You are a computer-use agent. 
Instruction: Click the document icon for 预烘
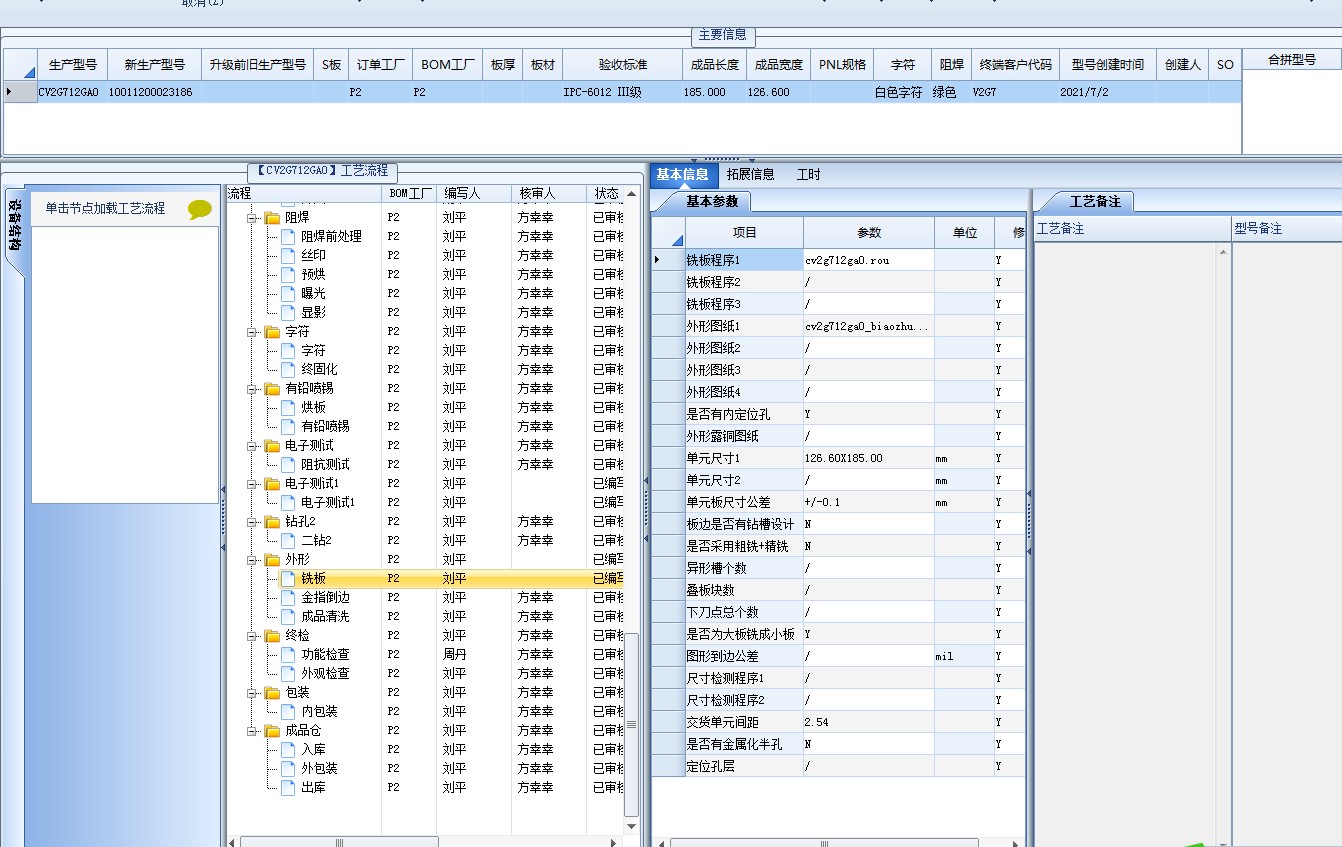point(289,274)
